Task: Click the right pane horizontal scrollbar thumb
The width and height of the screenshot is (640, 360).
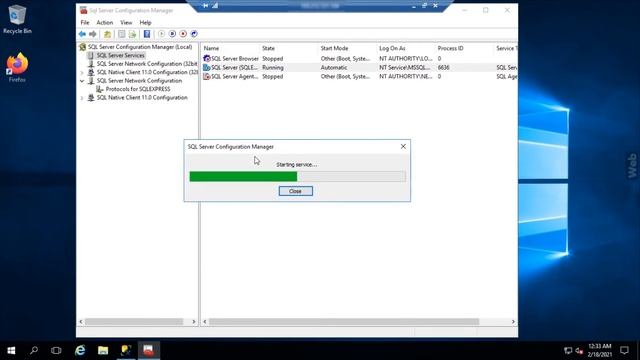Action: (x=344, y=322)
